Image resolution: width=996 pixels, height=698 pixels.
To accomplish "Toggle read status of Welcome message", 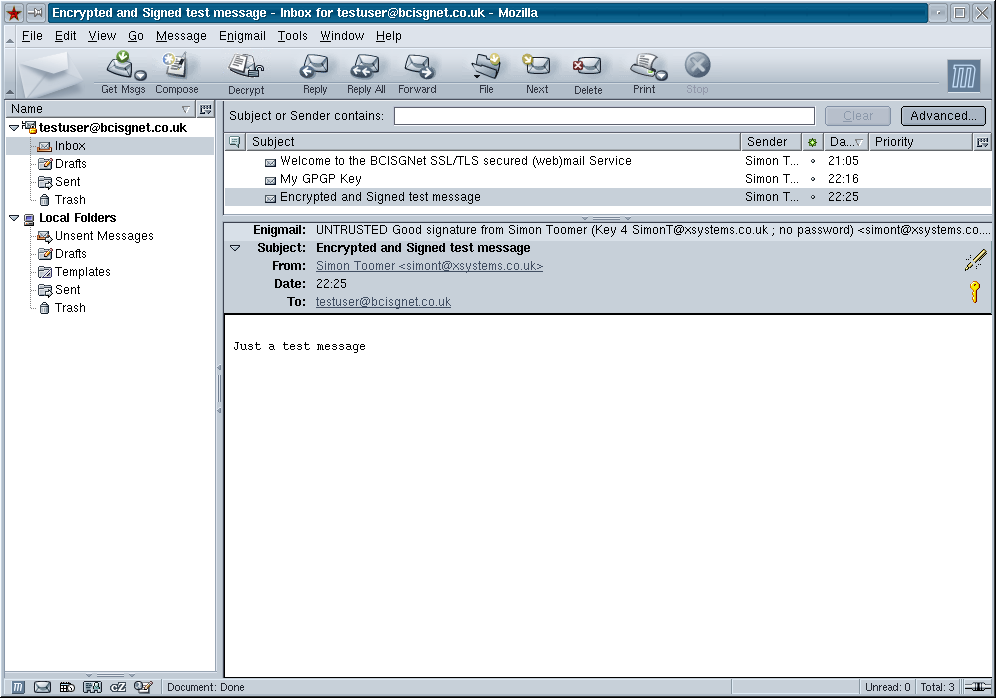I will (812, 161).
